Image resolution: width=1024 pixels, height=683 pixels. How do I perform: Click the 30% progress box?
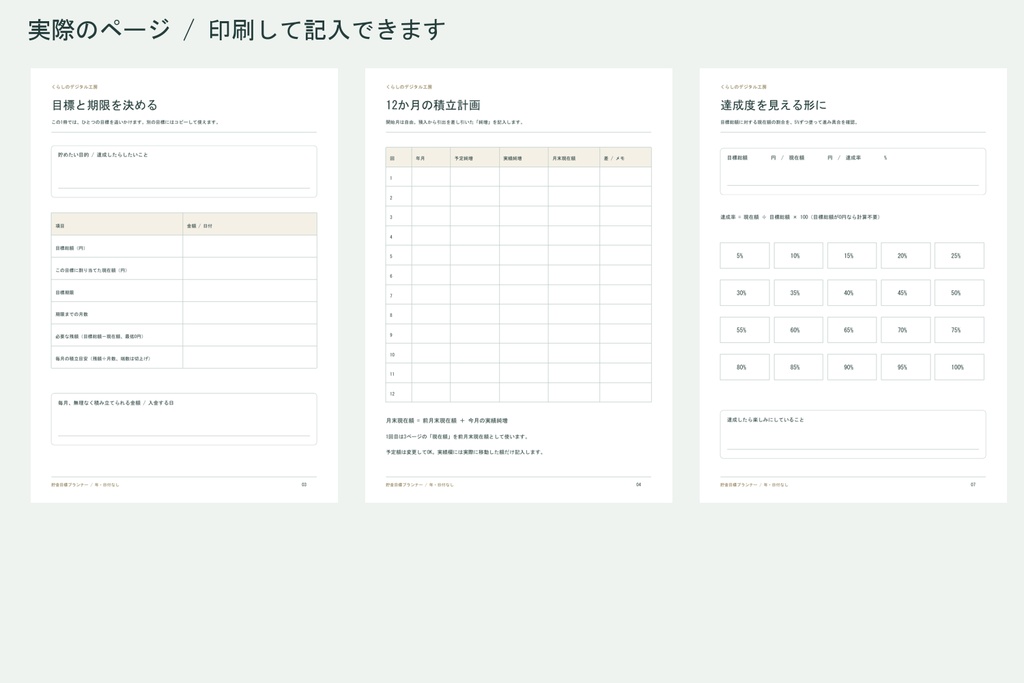coord(744,293)
